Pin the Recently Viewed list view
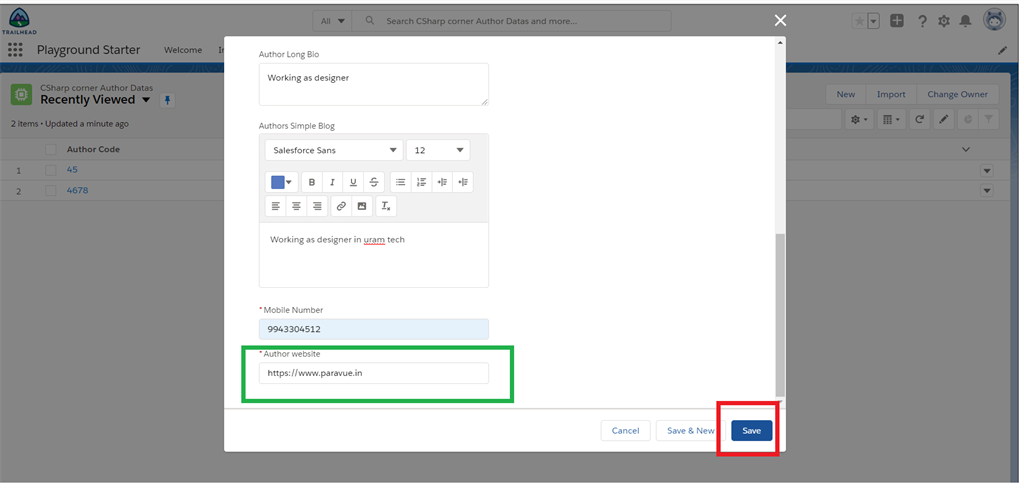 pos(167,100)
